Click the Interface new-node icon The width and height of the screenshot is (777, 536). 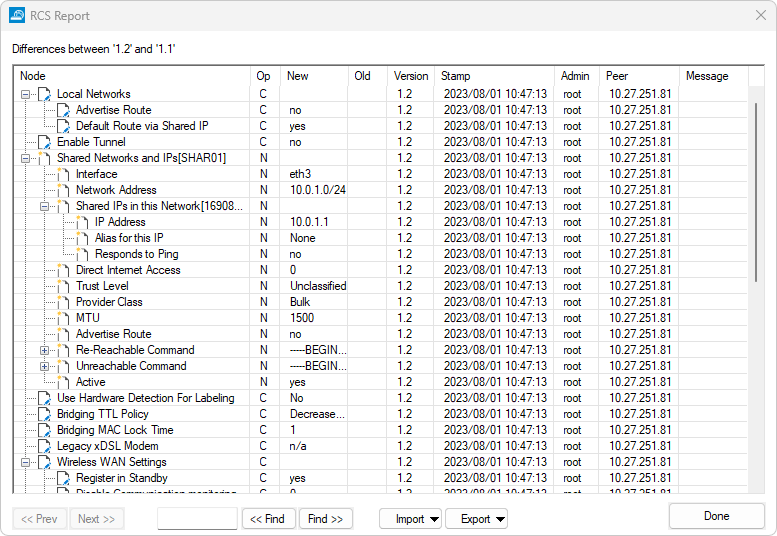[63, 174]
